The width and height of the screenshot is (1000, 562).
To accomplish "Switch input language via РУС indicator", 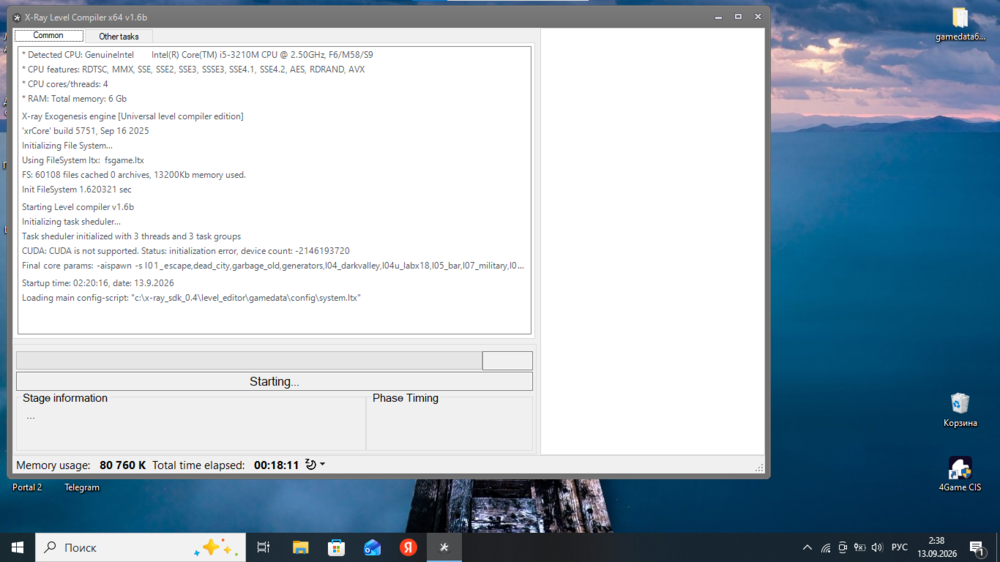I will (x=899, y=547).
